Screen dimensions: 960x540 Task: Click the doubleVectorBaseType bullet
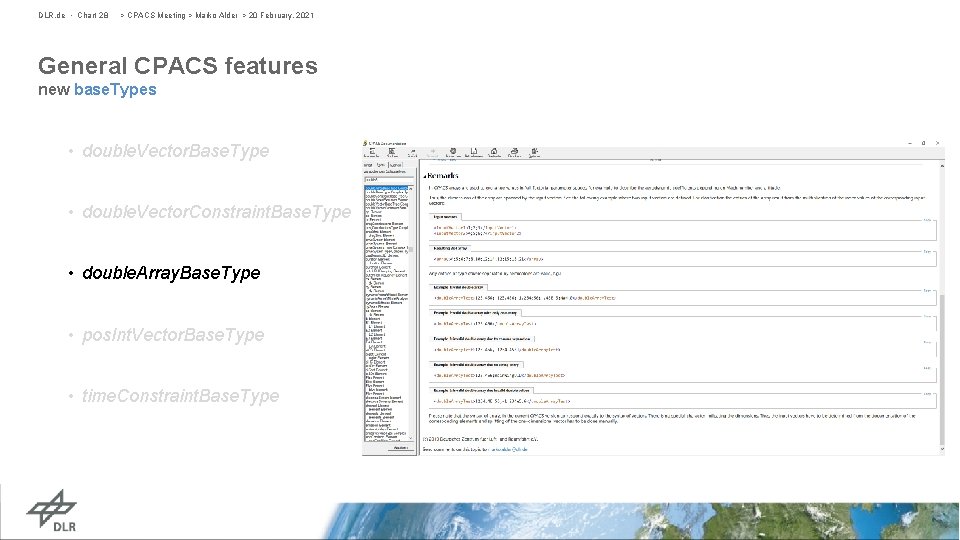pyautogui.click(x=176, y=151)
